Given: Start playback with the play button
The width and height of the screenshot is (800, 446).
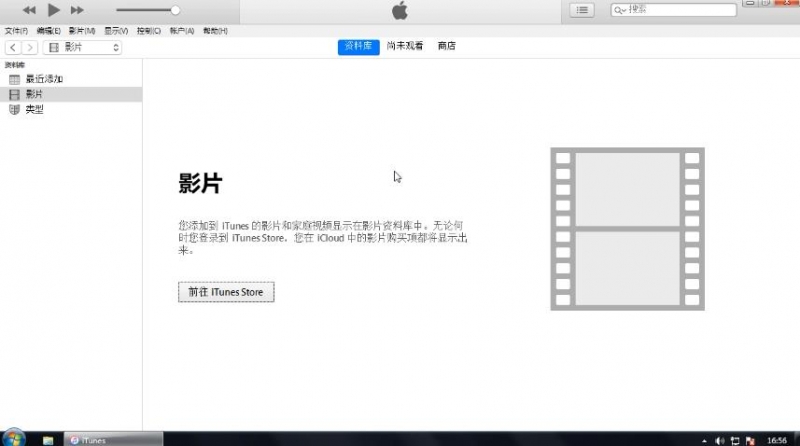Looking at the screenshot, I should [x=54, y=10].
